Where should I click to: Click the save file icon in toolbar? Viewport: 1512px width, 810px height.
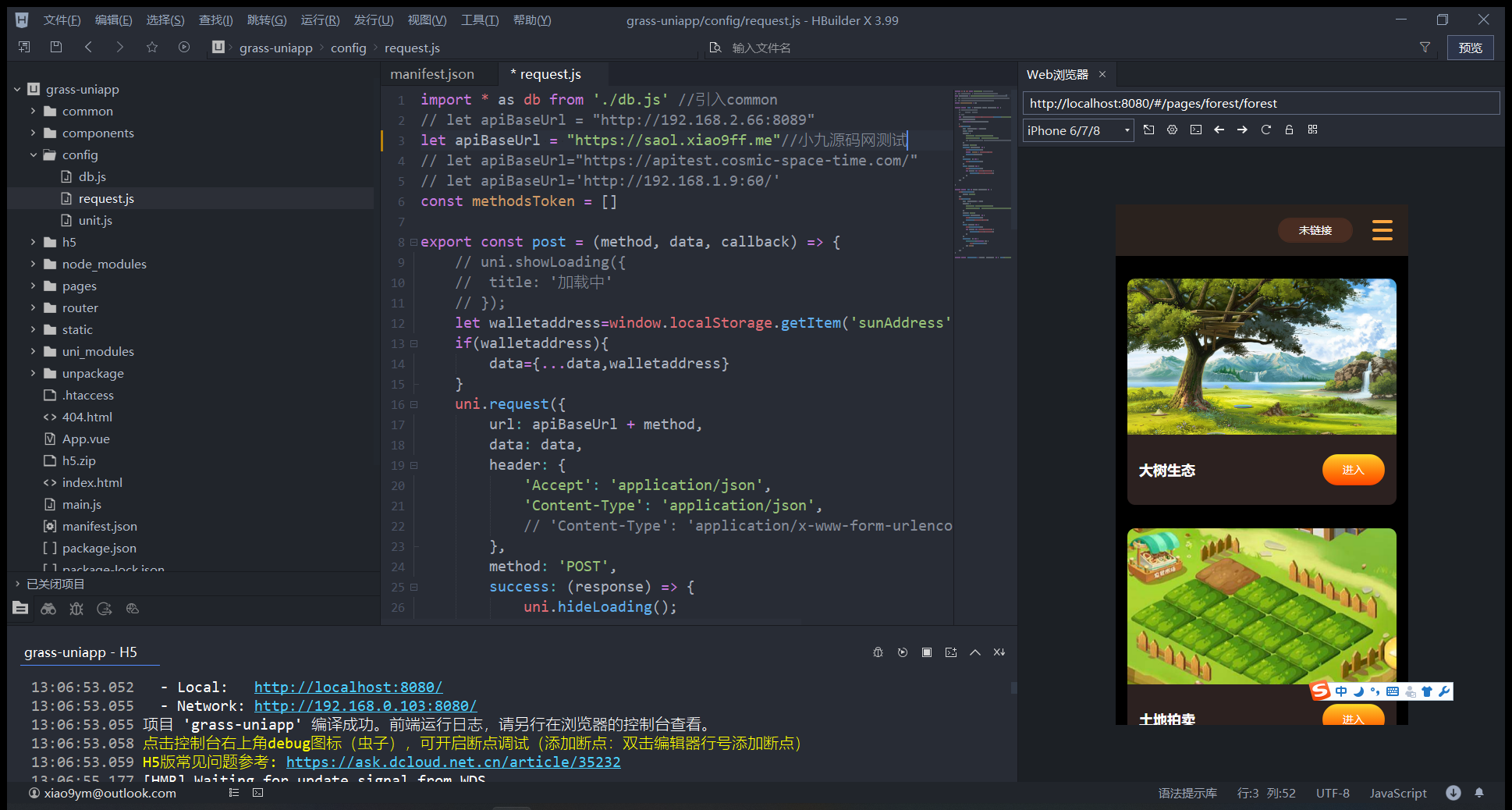[x=56, y=48]
